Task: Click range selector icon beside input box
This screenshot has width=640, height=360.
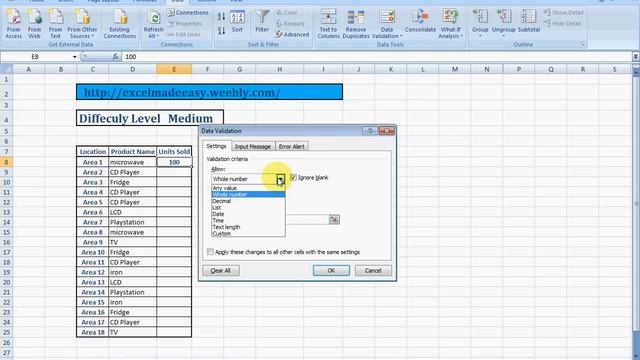Action: tap(334, 220)
